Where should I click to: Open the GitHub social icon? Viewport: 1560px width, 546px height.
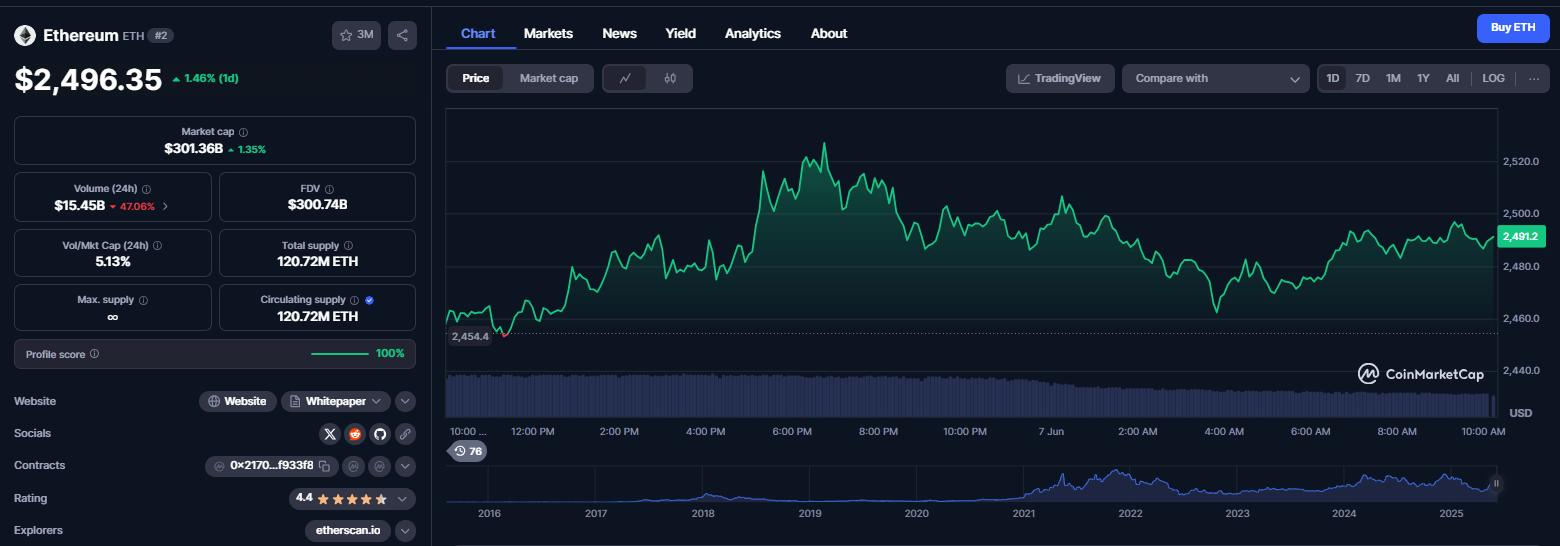click(380, 434)
